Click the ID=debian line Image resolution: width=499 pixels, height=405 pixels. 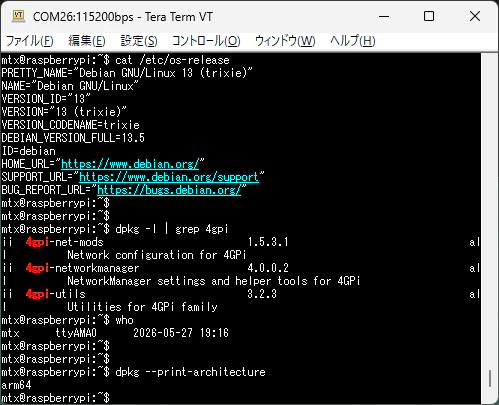pos(28,151)
